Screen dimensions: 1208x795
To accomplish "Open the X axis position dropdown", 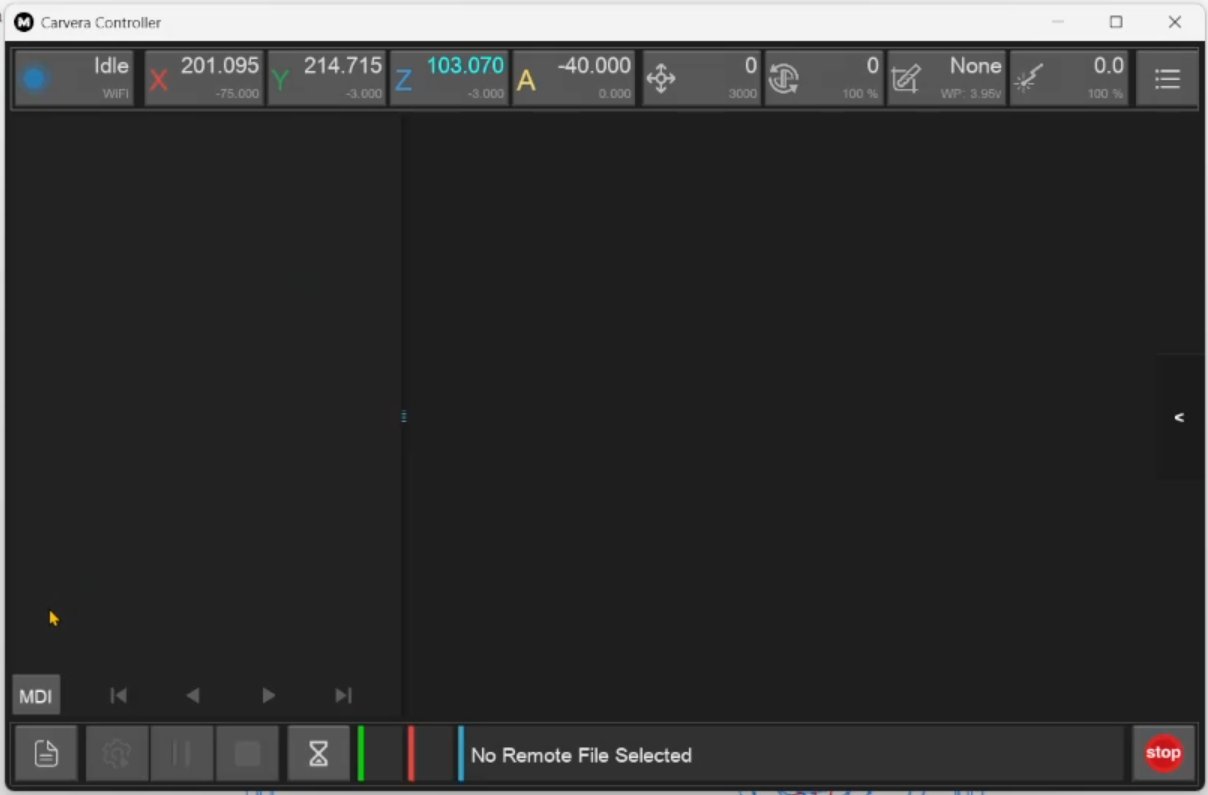I will pyautogui.click(x=204, y=78).
